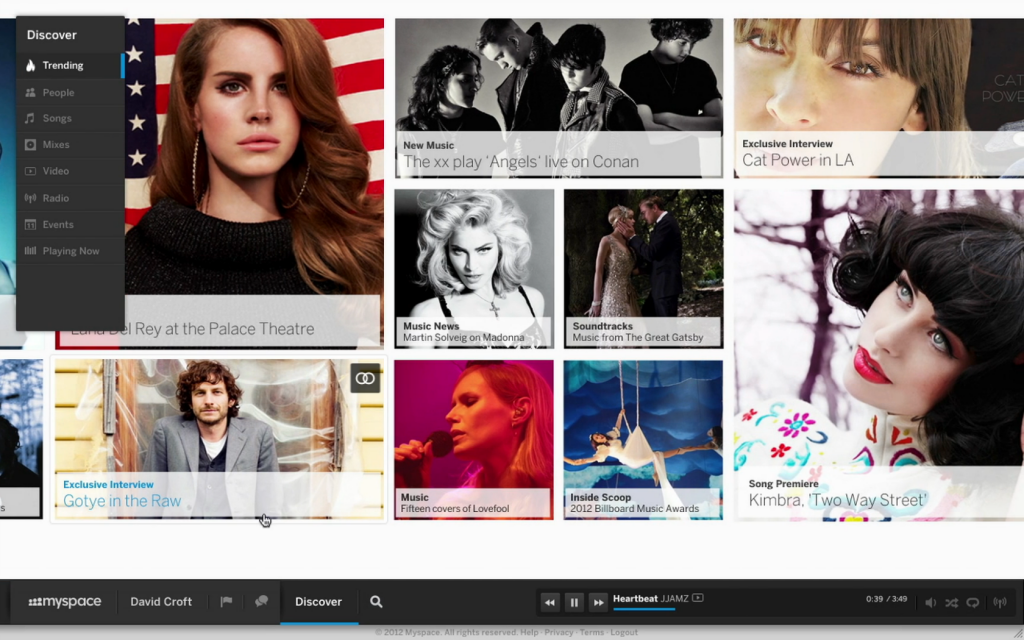Viewport: 1024px width, 640px height.
Task: Click the JJAMZ artist name
Action: click(675, 598)
